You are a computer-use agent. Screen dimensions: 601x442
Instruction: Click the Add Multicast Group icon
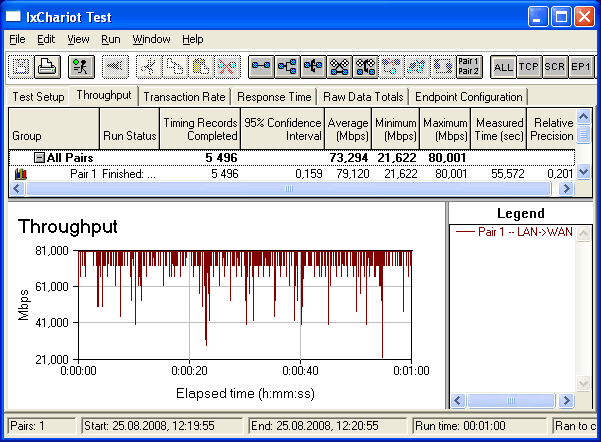[x=287, y=67]
